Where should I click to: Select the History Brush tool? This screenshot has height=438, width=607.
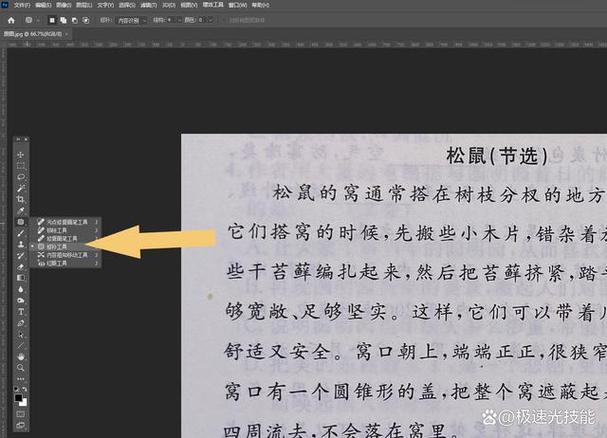pyautogui.click(x=21, y=256)
